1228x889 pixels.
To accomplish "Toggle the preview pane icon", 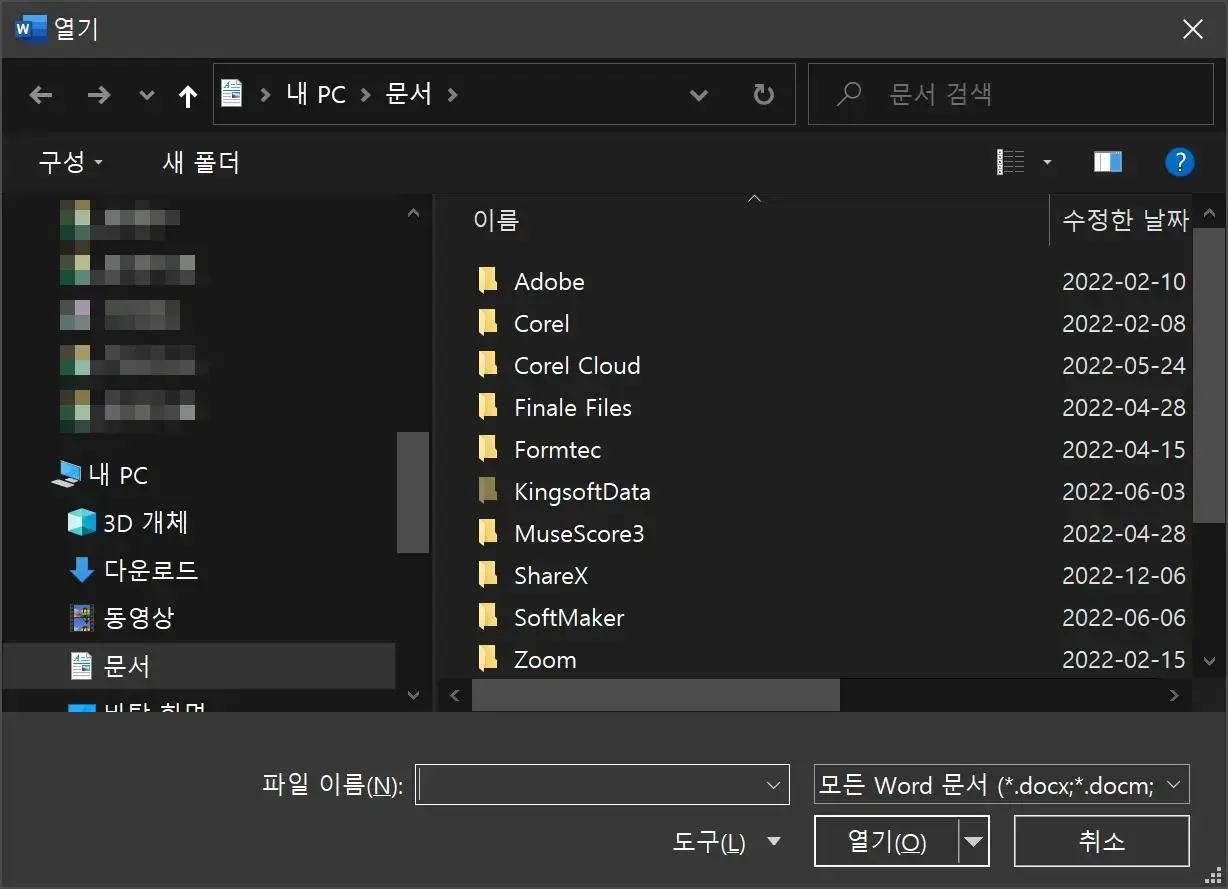I will click(1108, 162).
